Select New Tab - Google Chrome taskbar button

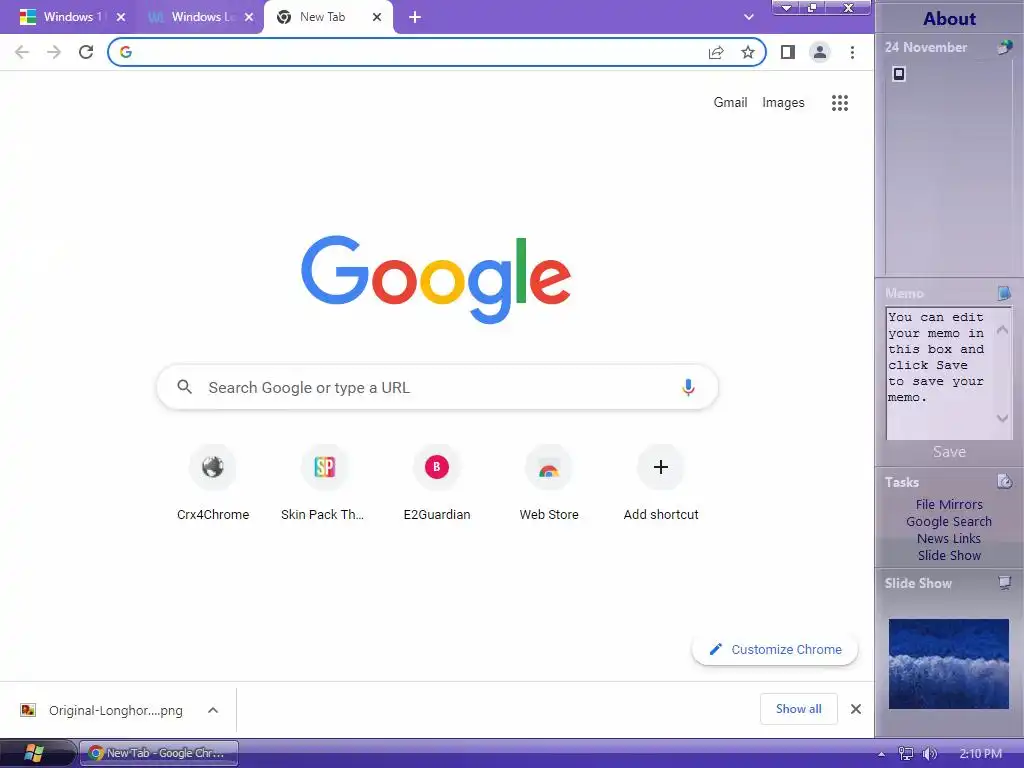coord(159,753)
